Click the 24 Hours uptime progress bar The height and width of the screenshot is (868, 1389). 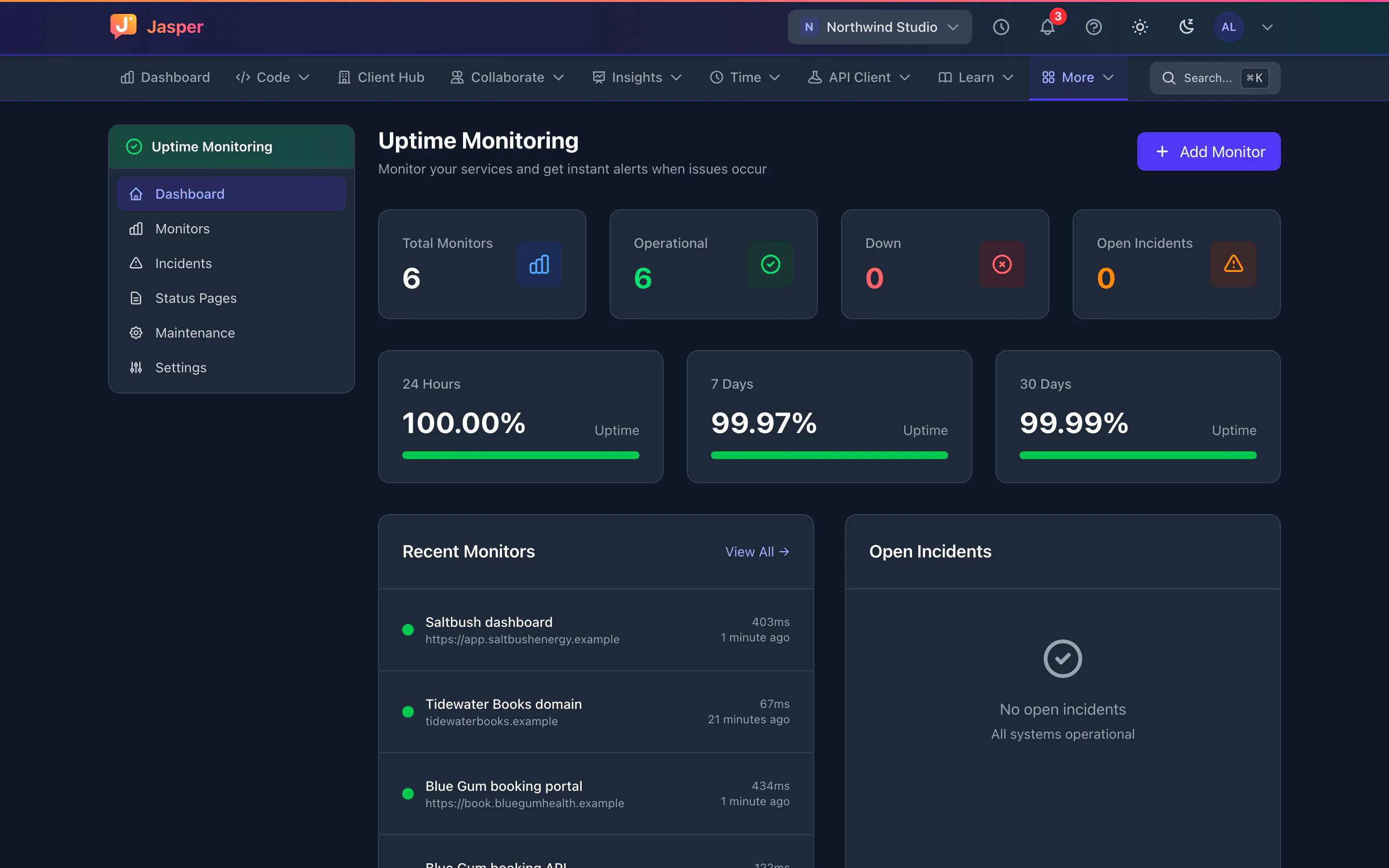pos(520,455)
